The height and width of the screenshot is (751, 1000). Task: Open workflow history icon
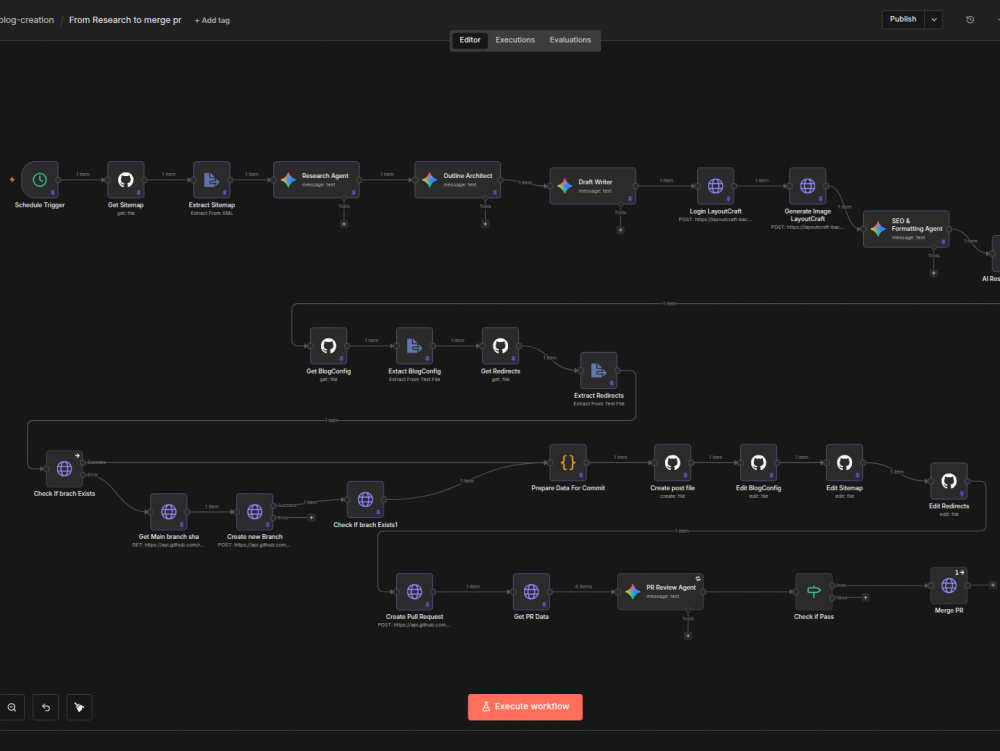tap(970, 20)
